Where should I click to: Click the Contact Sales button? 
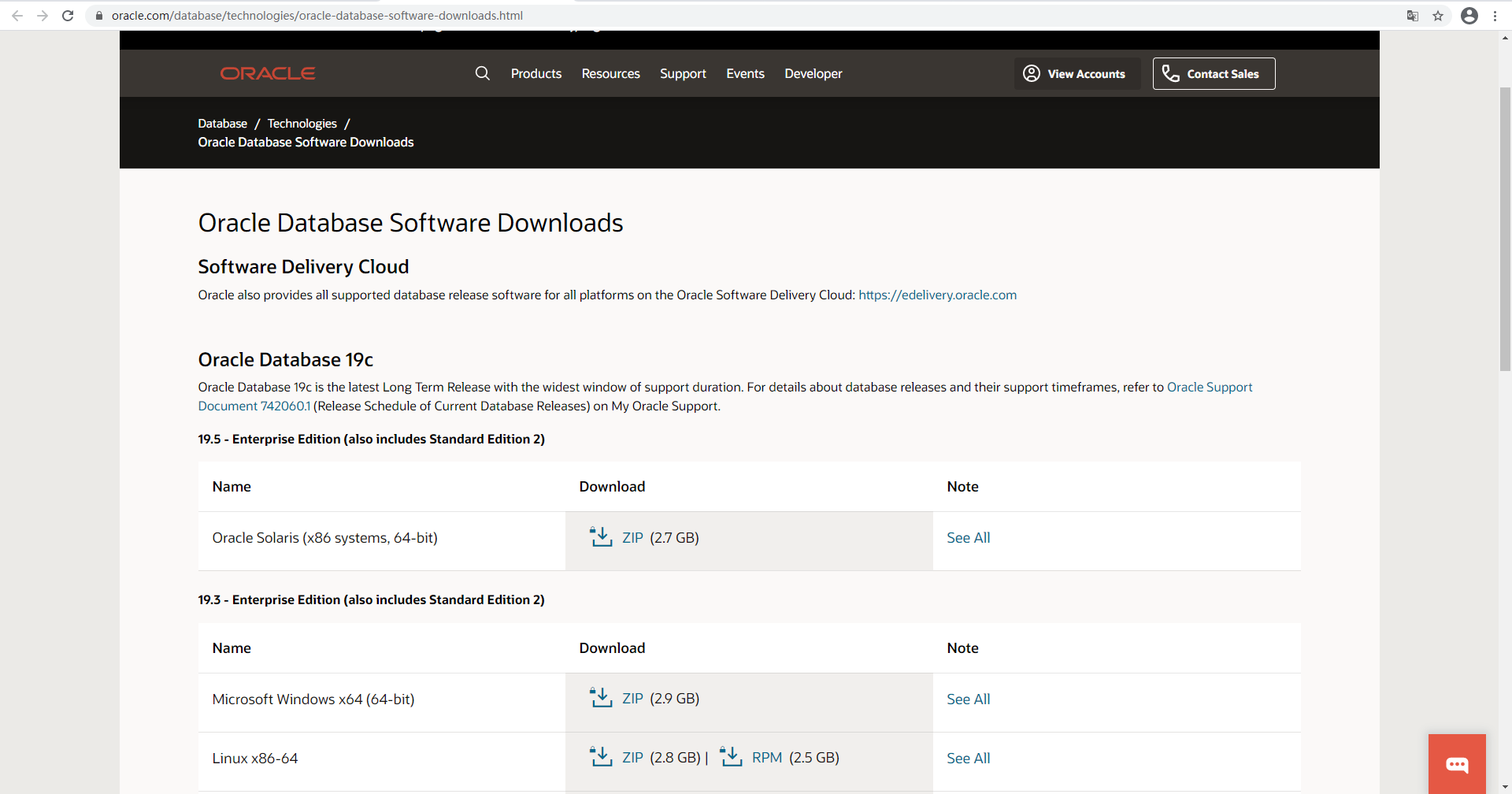[1214, 73]
